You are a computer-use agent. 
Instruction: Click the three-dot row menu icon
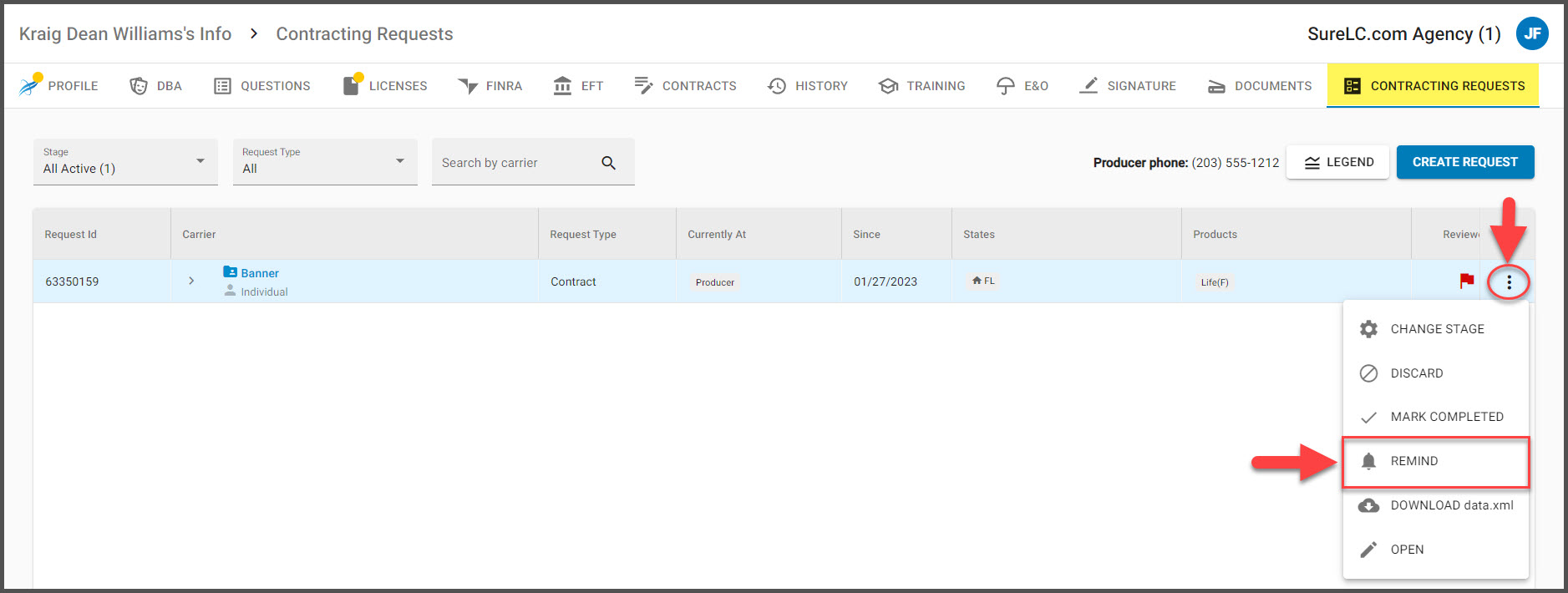pos(1509,282)
